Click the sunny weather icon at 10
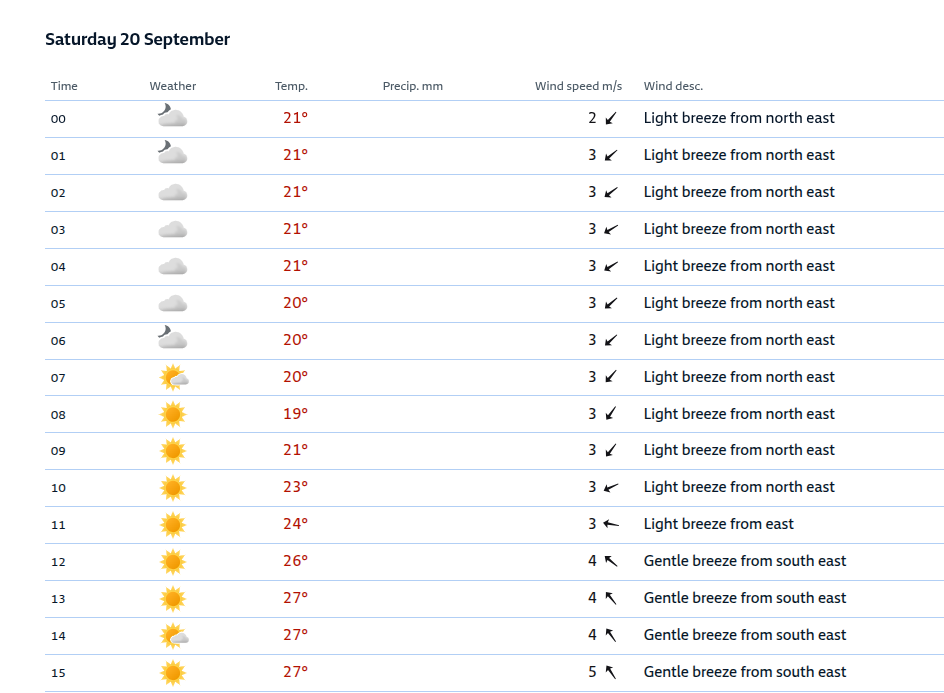944x693 pixels. tap(173, 488)
